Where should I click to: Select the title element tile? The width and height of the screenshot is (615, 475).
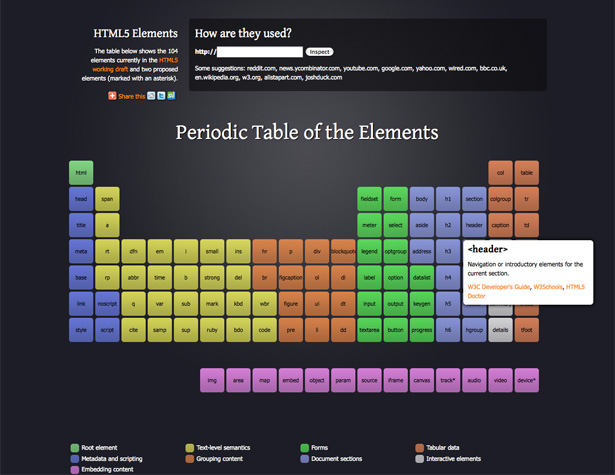point(81,225)
